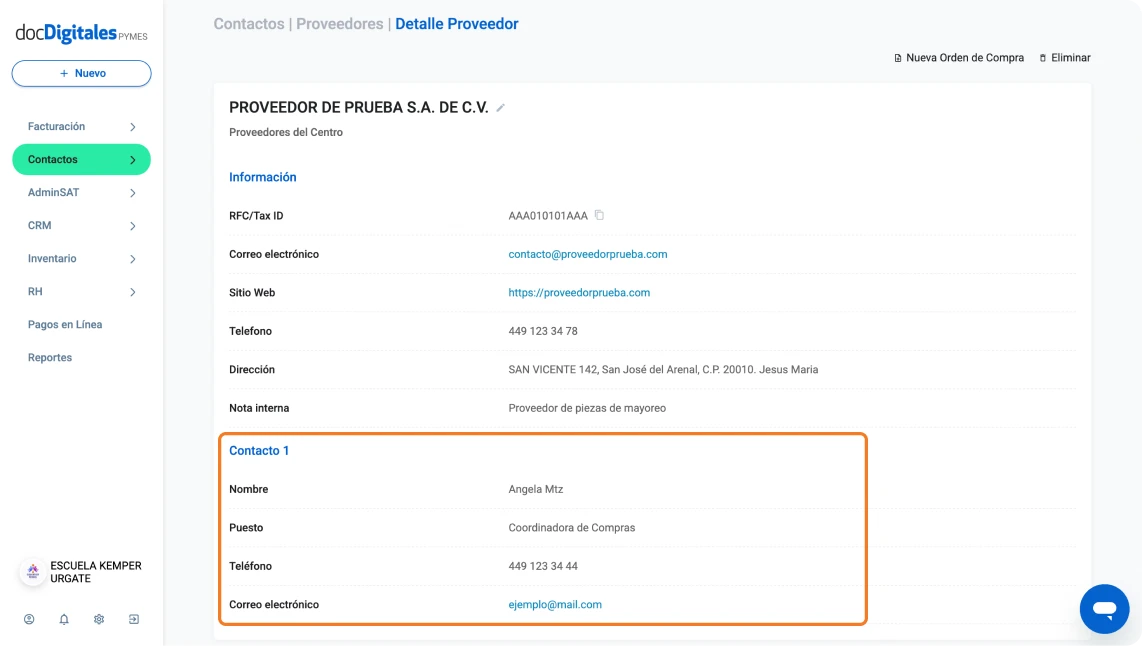1142x646 pixels.
Task: Open the Pagos en Línea menu item
Action: coord(65,324)
